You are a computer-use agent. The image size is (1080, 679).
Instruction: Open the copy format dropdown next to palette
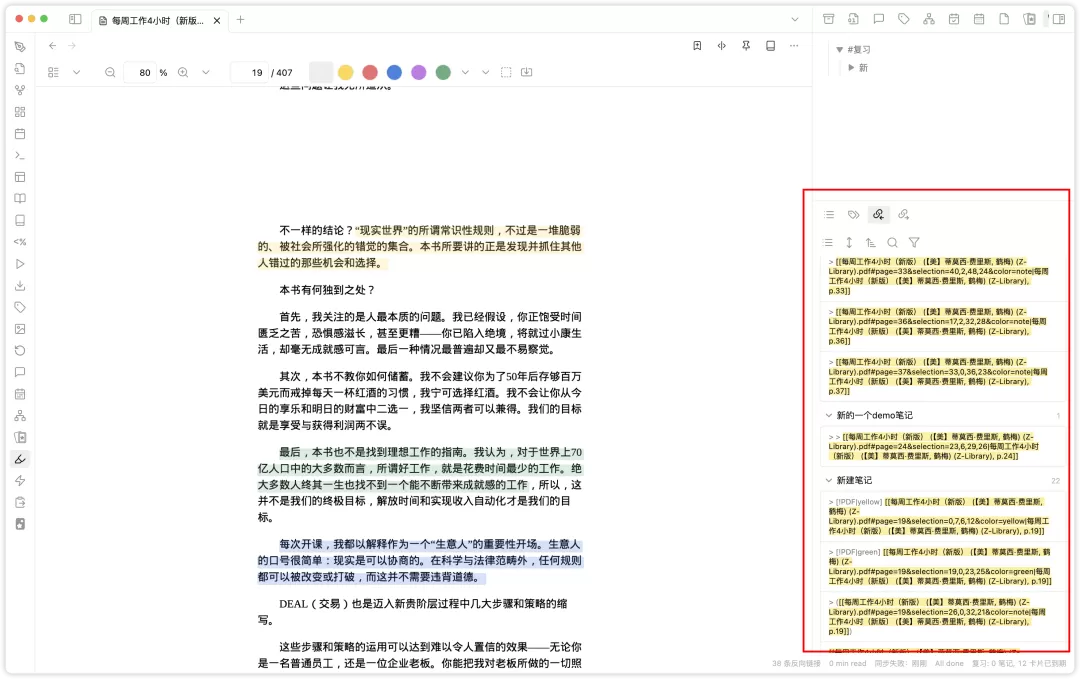click(x=486, y=72)
